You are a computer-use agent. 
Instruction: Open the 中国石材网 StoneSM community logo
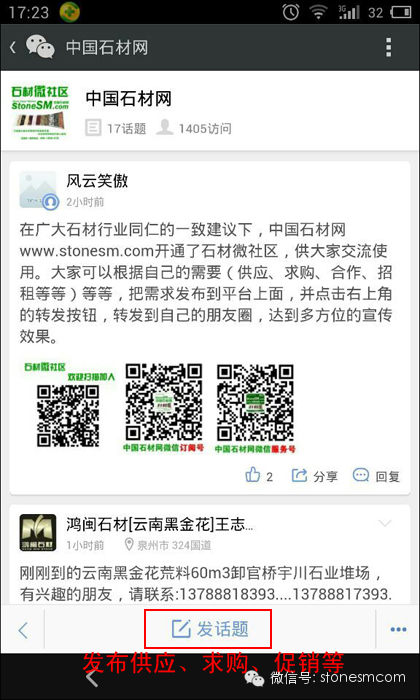pyautogui.click(x=40, y=113)
